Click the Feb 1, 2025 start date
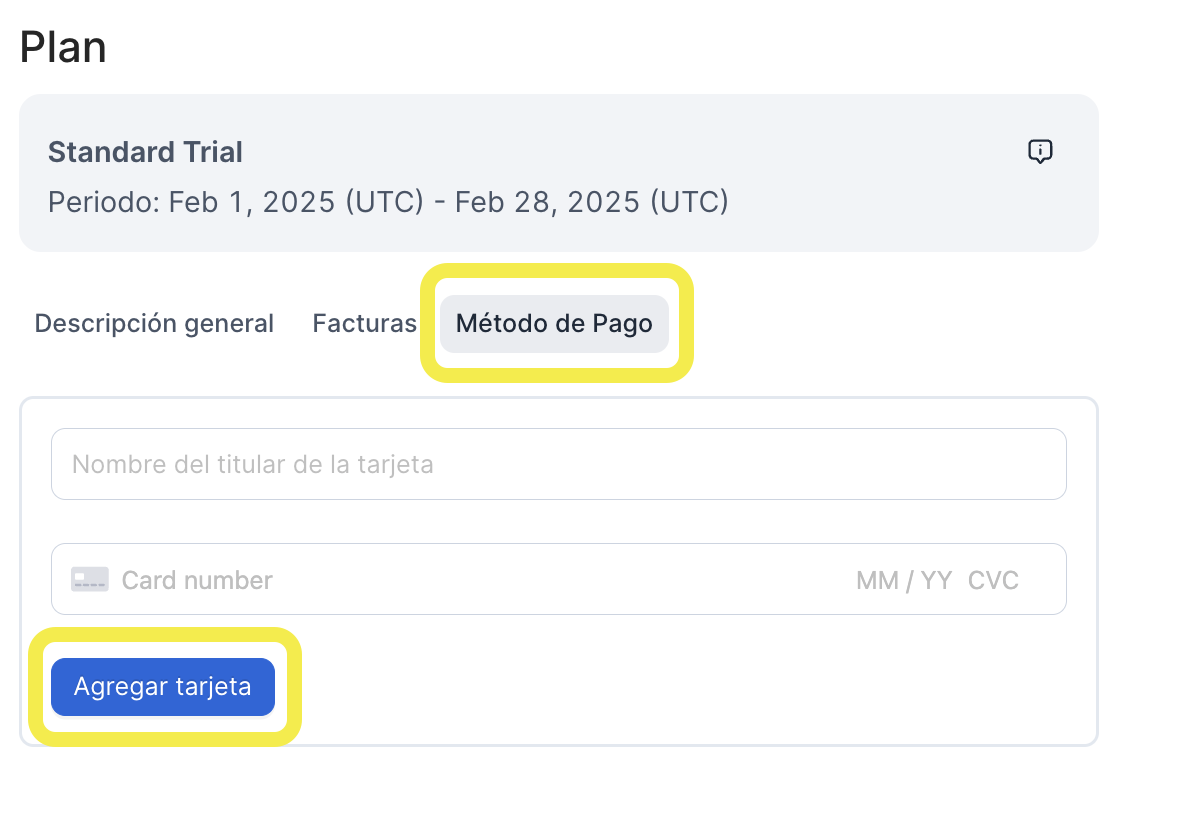Image resolution: width=1186 pixels, height=818 pixels. coord(252,202)
